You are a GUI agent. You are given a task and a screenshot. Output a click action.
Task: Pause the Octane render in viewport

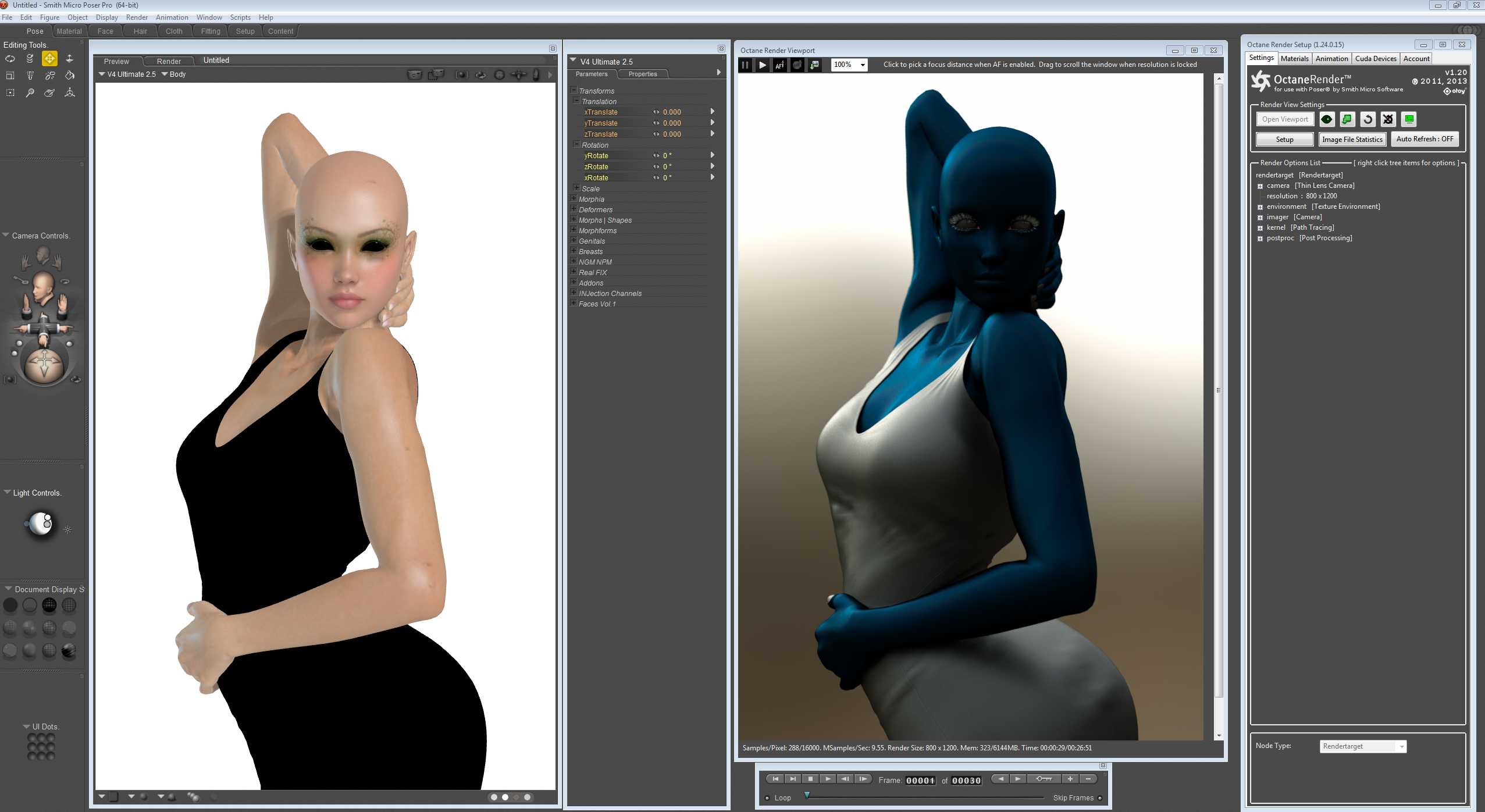745,65
